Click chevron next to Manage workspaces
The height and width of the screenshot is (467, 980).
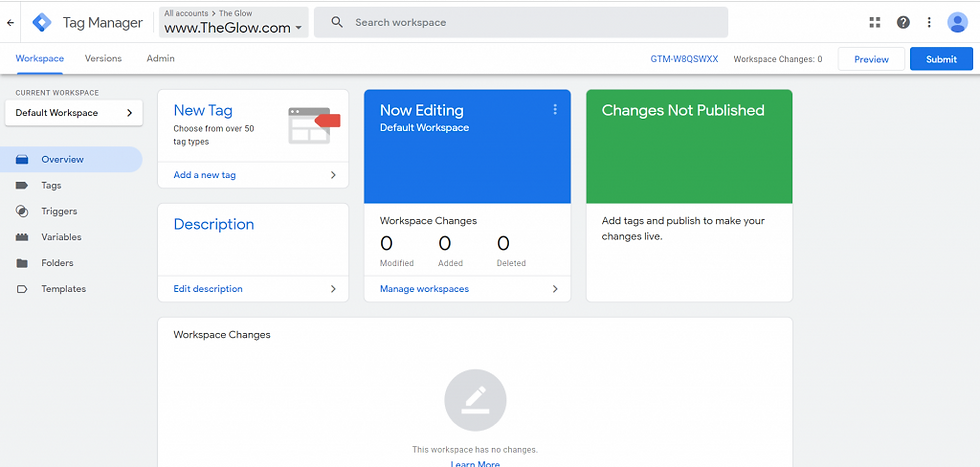coord(555,289)
